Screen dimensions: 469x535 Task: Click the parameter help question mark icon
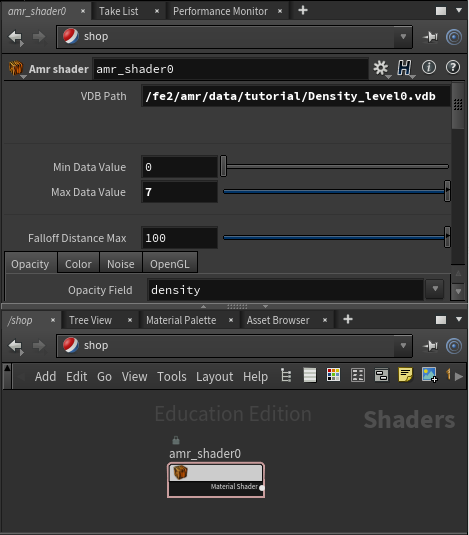(x=453, y=67)
